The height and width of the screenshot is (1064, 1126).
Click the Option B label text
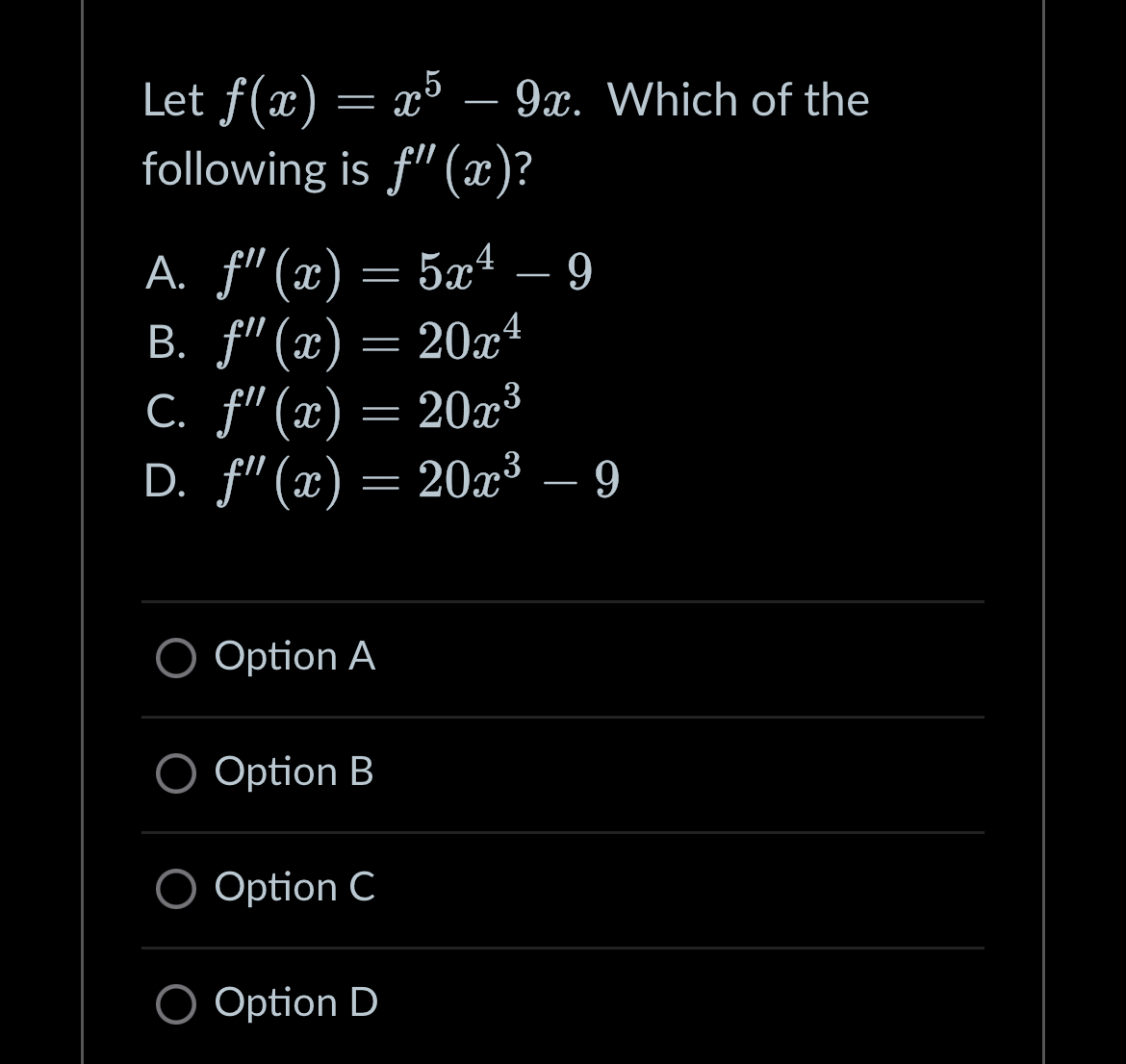tap(294, 773)
